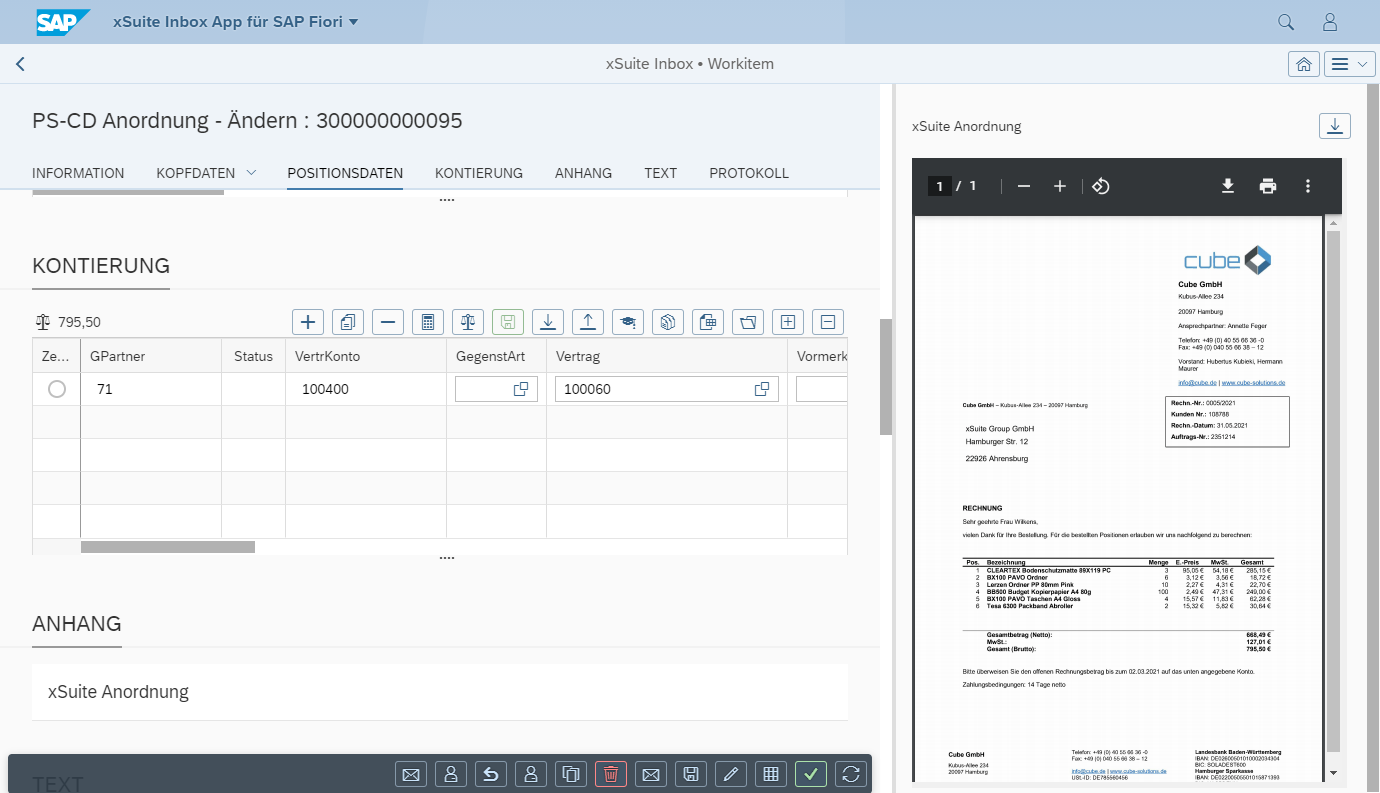Open the hamburger menu dropdown at top right
Viewport: 1380px width, 793px height.
tap(1350, 64)
